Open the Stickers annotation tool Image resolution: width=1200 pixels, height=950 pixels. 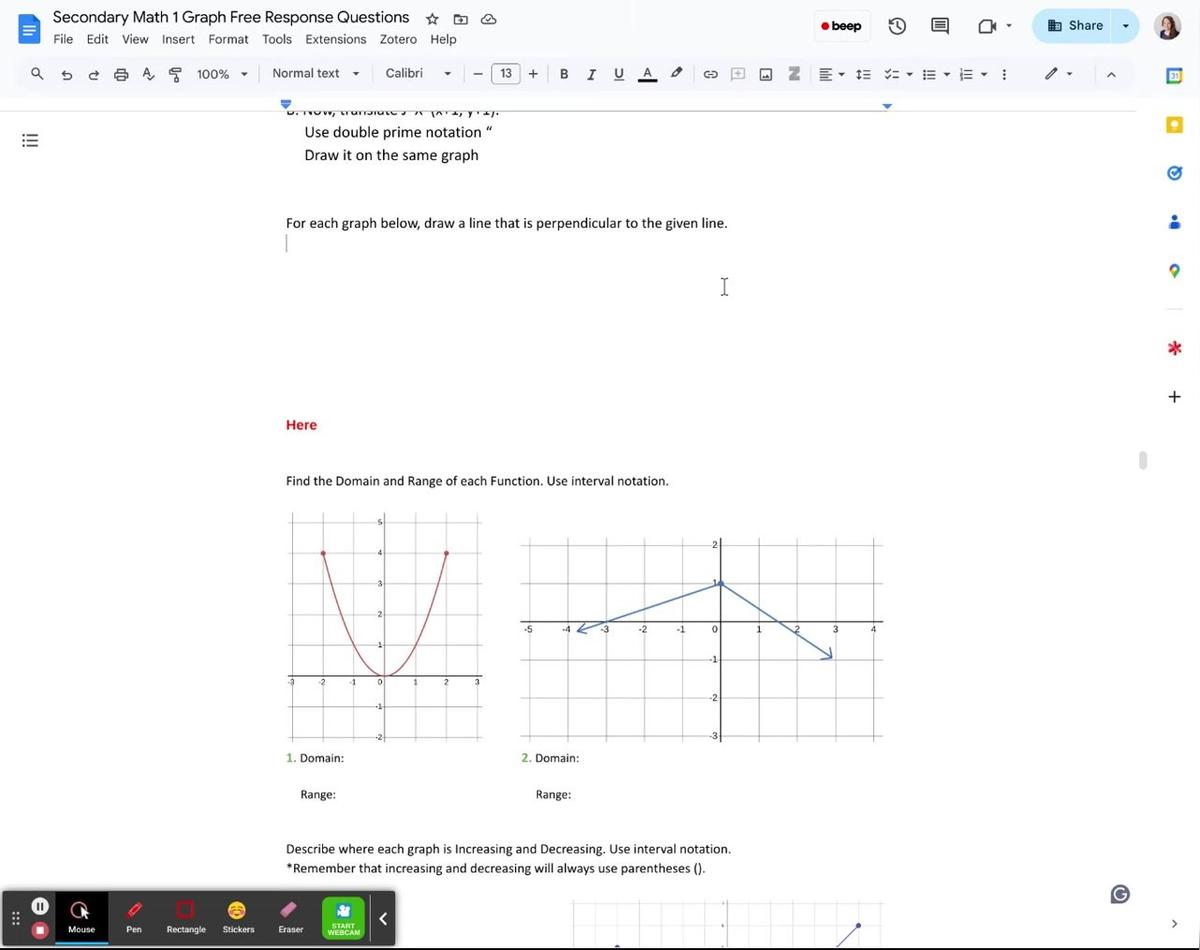tap(237, 917)
